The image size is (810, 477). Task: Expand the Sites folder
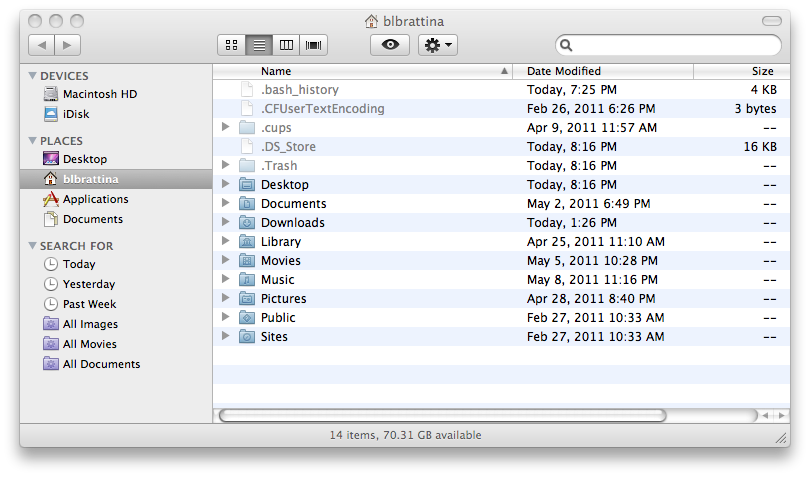[x=225, y=335]
